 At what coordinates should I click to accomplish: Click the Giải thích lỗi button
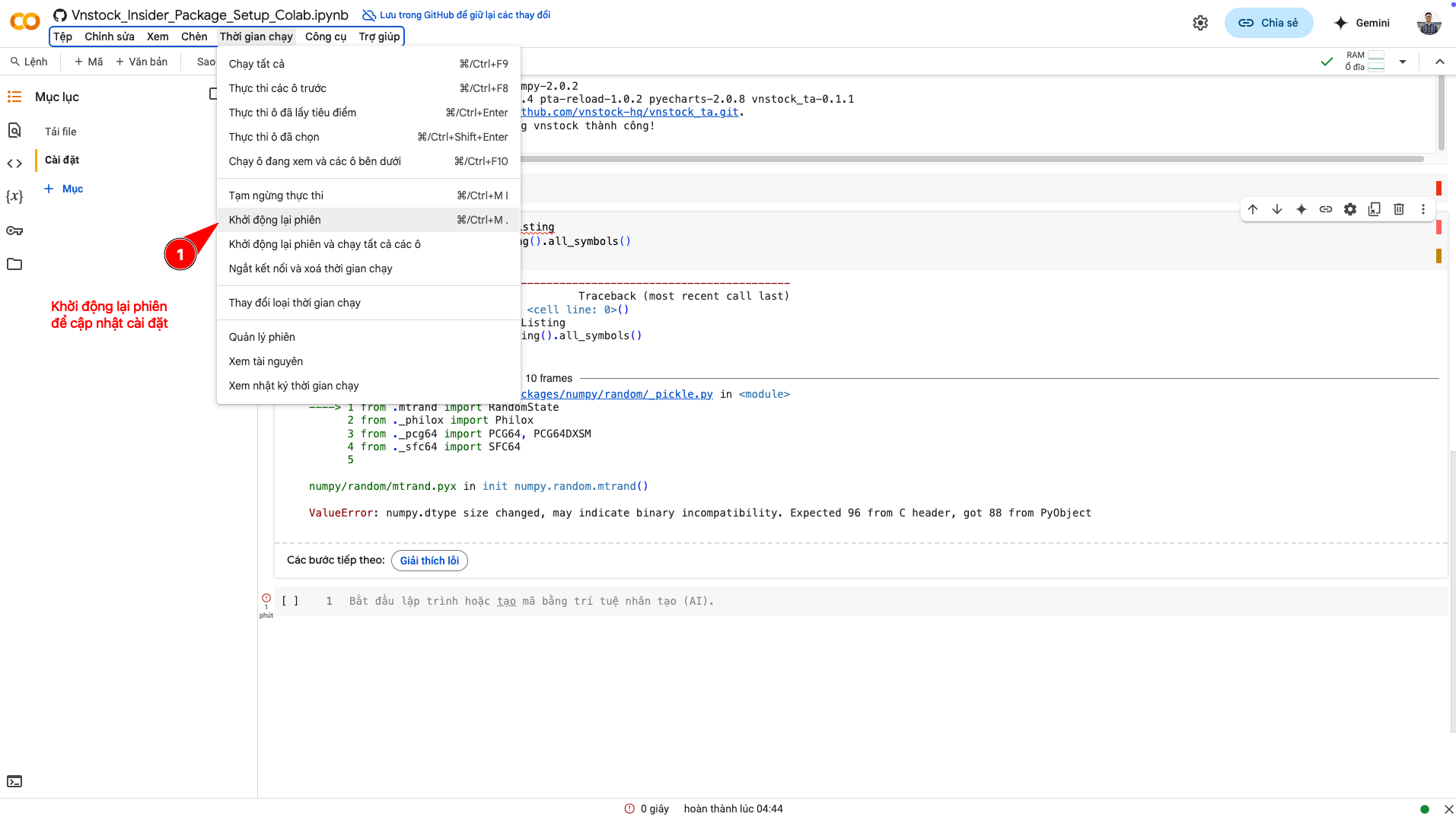click(x=429, y=561)
